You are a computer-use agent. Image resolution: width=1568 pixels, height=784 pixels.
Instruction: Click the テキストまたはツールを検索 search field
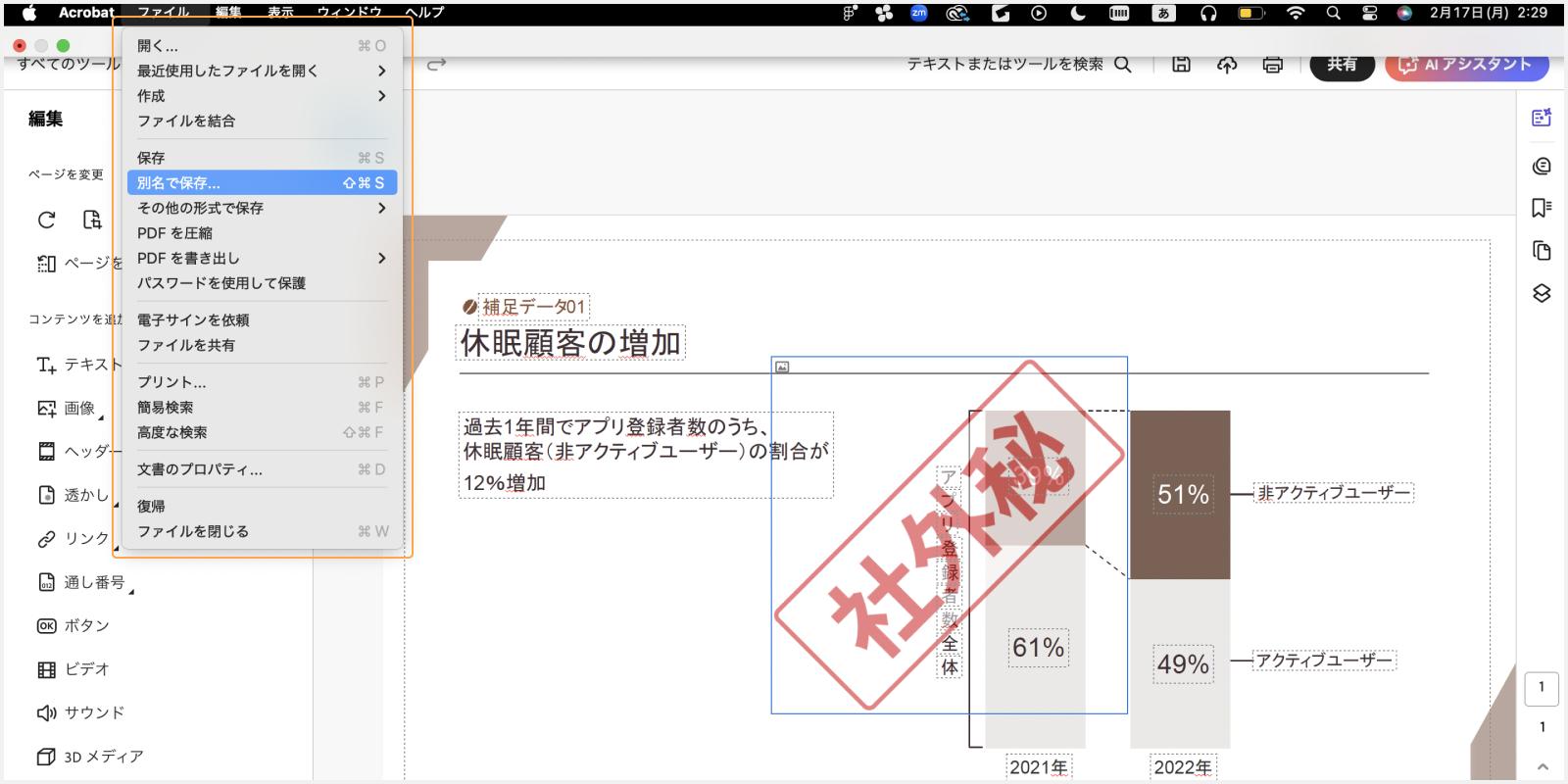click(x=1019, y=65)
